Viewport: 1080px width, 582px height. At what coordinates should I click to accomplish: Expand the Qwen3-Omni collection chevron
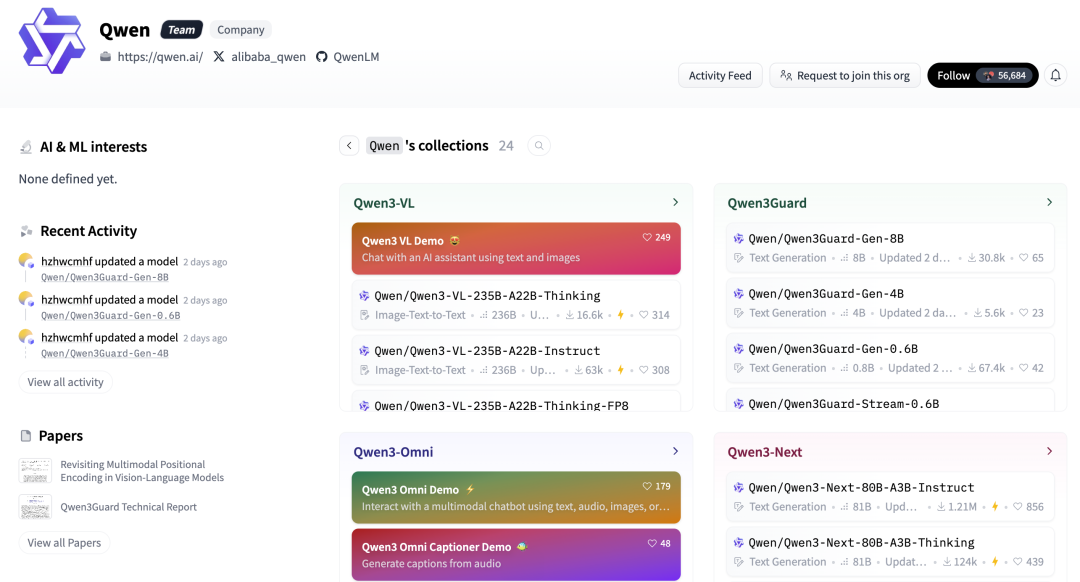pyautogui.click(x=676, y=450)
